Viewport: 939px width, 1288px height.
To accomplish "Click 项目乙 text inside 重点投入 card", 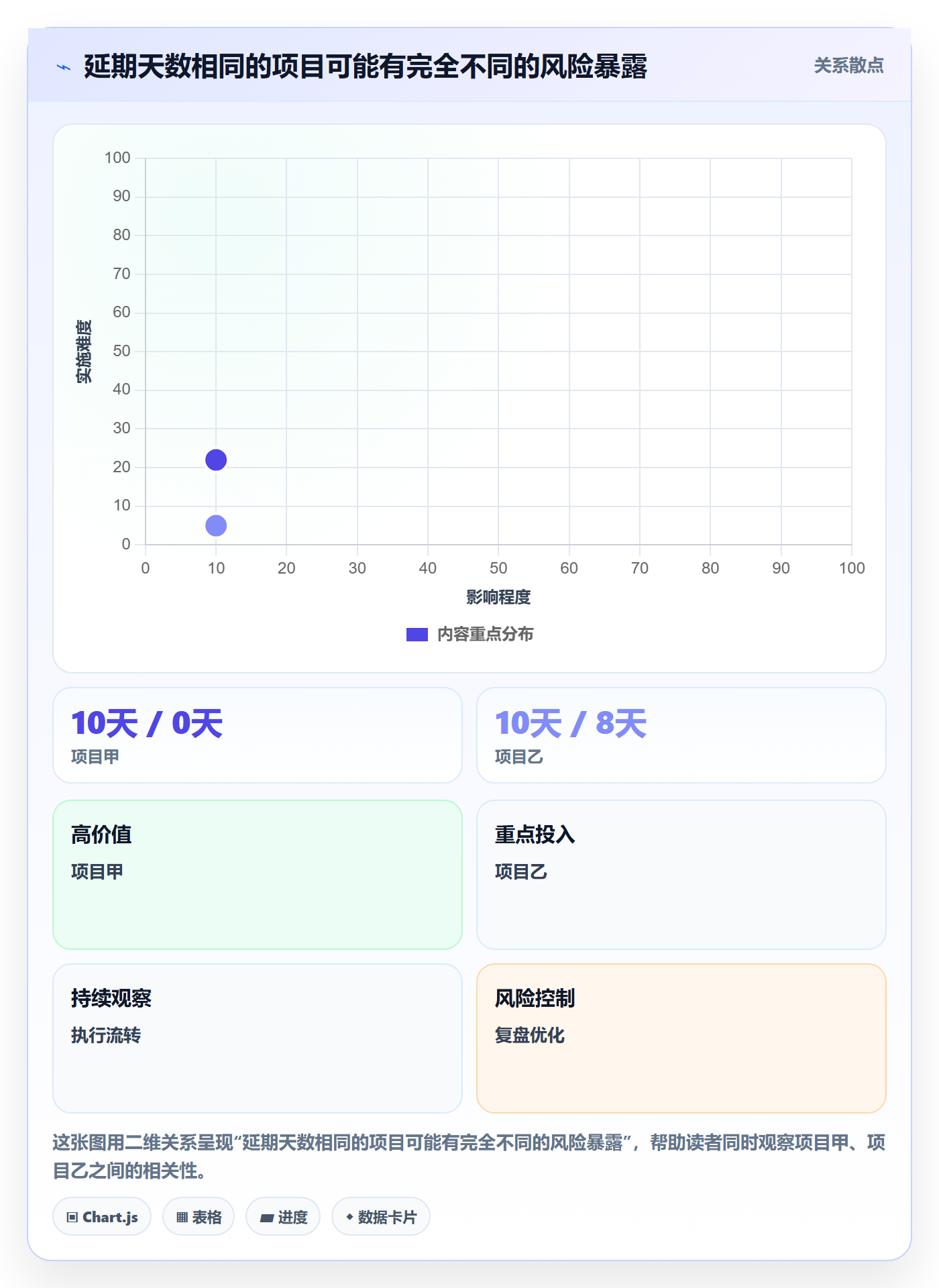I will pos(521,871).
